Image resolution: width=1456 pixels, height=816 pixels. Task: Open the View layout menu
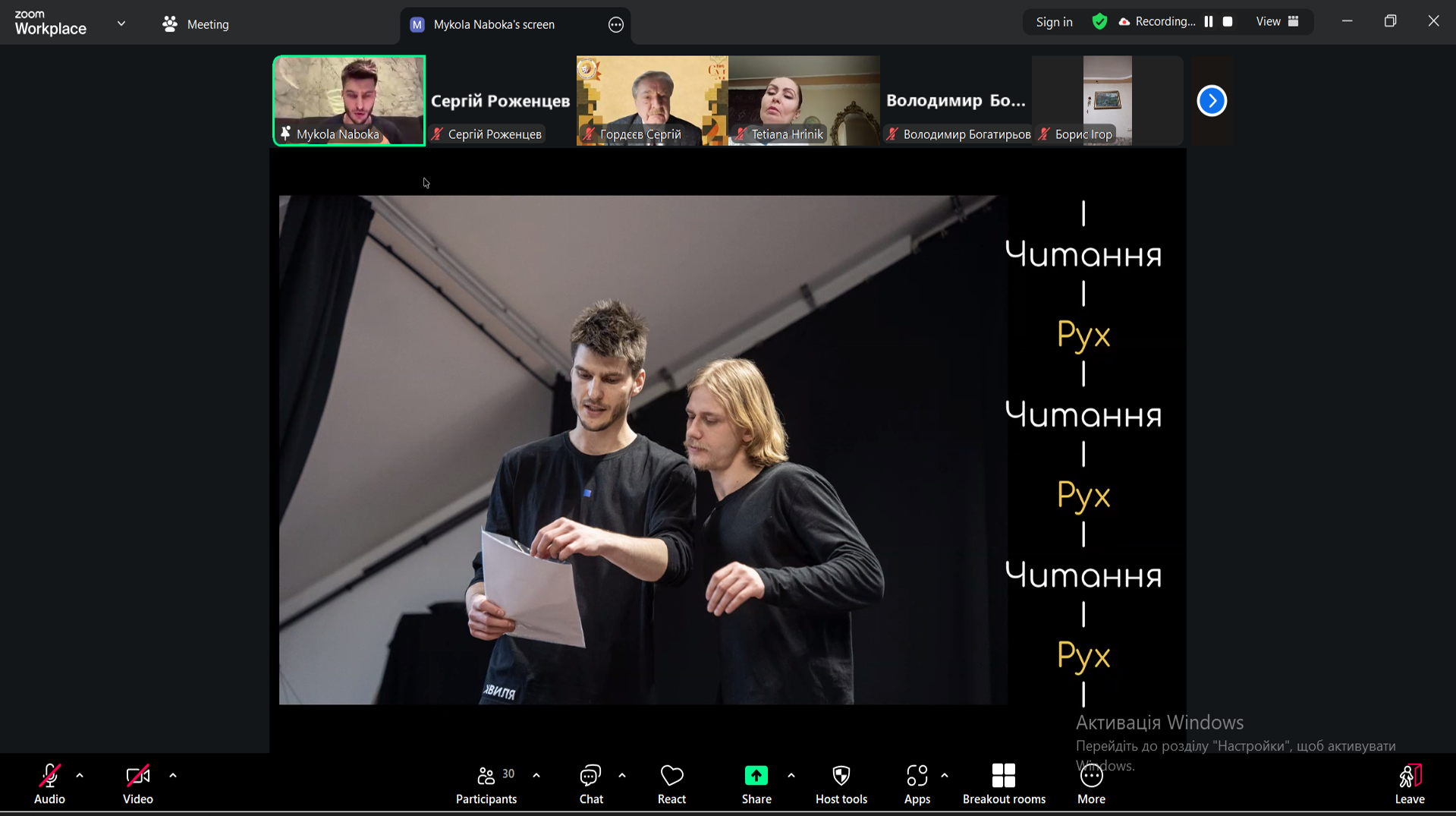pos(1277,22)
